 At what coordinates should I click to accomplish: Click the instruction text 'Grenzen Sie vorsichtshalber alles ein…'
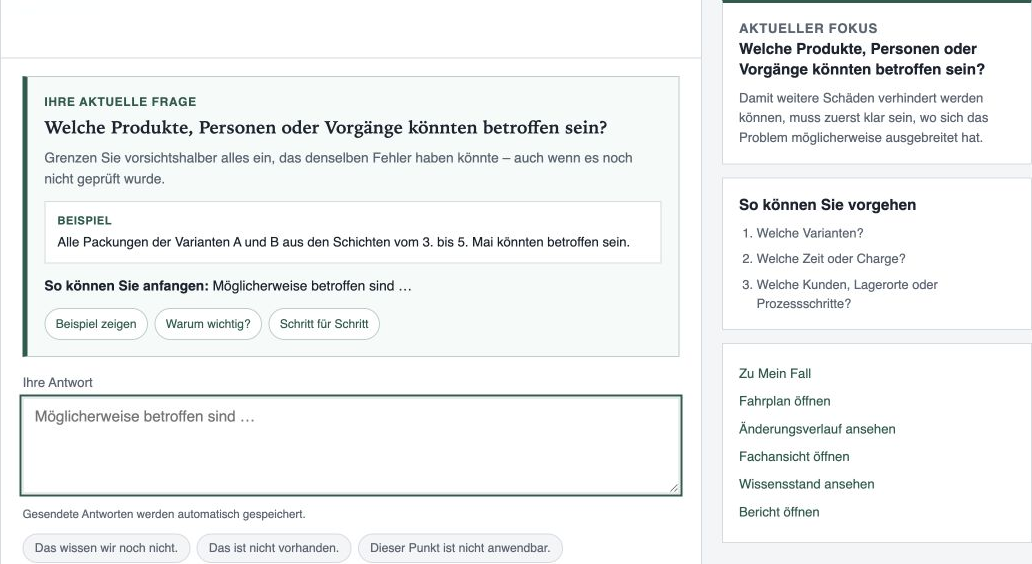(338, 168)
